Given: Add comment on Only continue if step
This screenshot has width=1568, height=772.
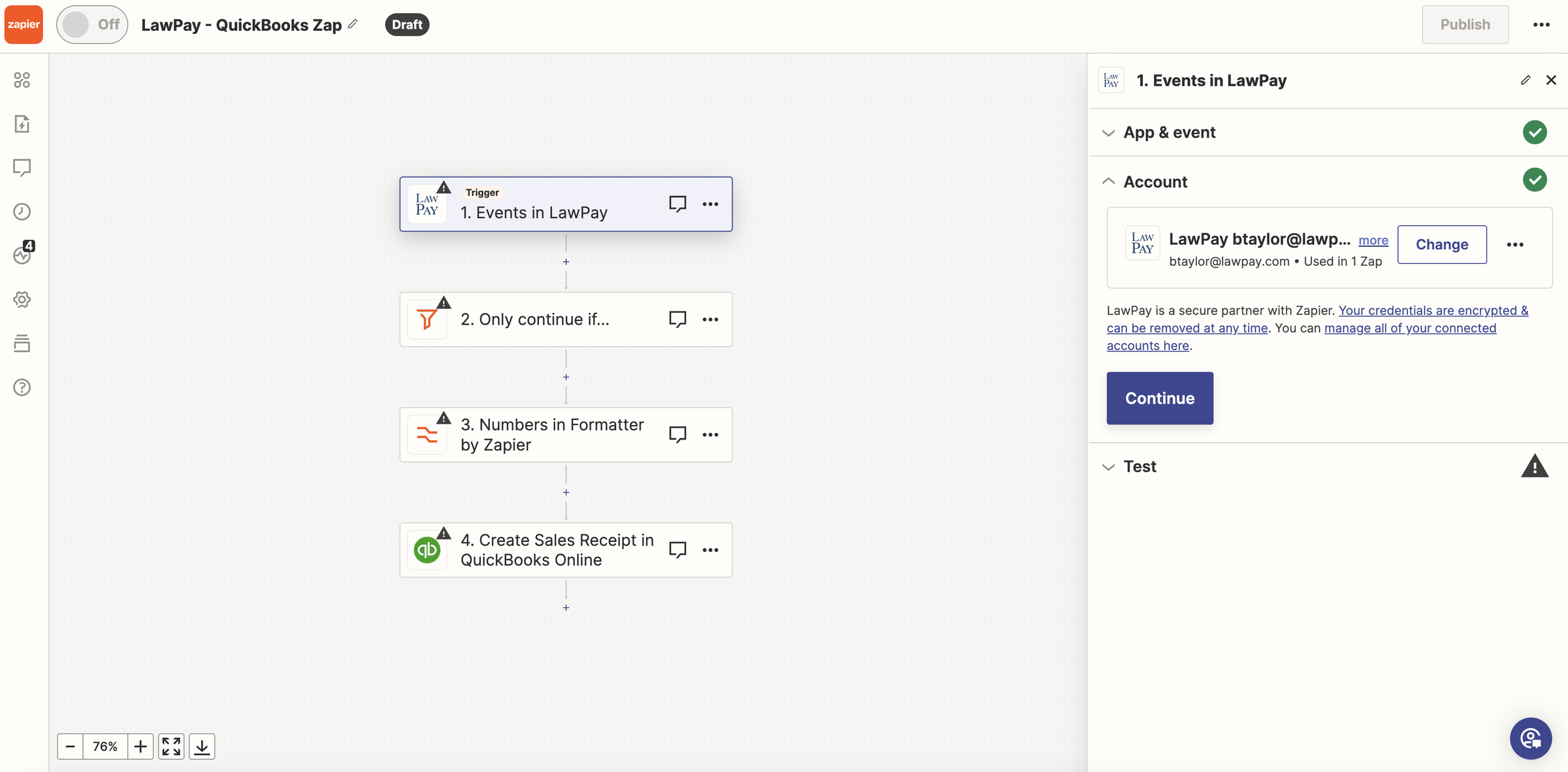Looking at the screenshot, I should (x=678, y=319).
